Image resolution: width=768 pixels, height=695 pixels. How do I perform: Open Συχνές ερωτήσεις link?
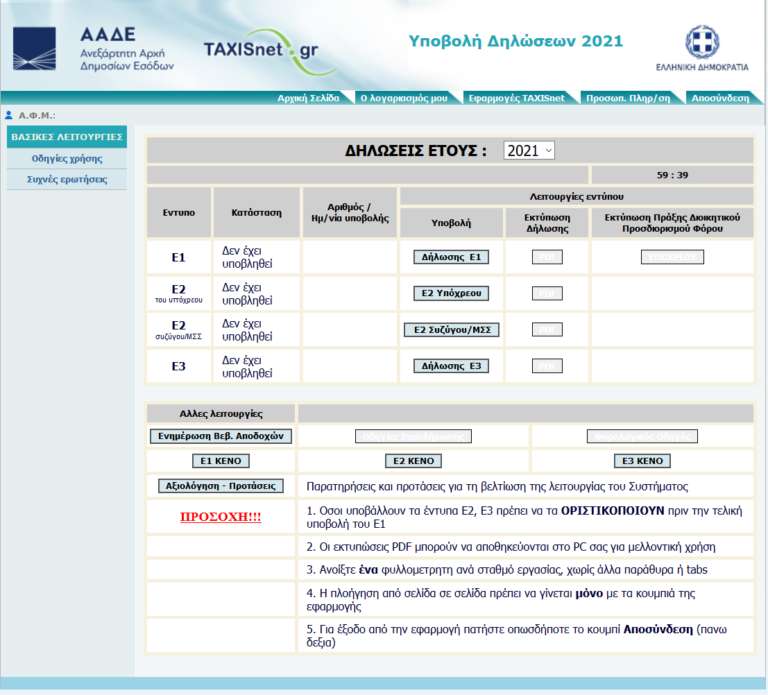[x=67, y=179]
